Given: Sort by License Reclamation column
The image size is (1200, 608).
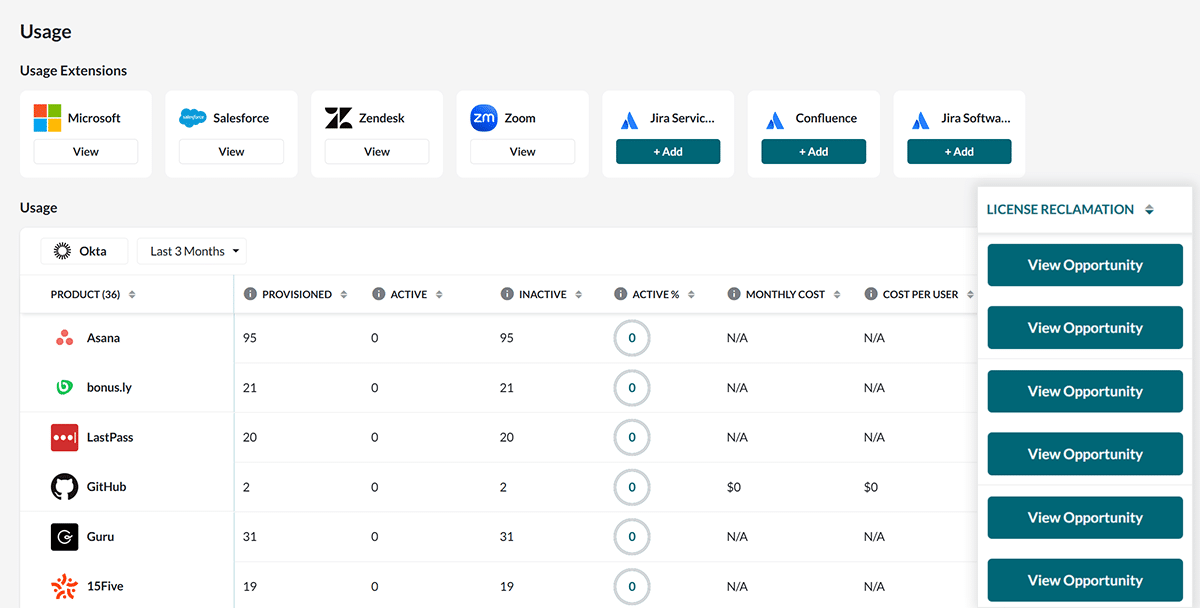Looking at the screenshot, I should (x=1149, y=210).
